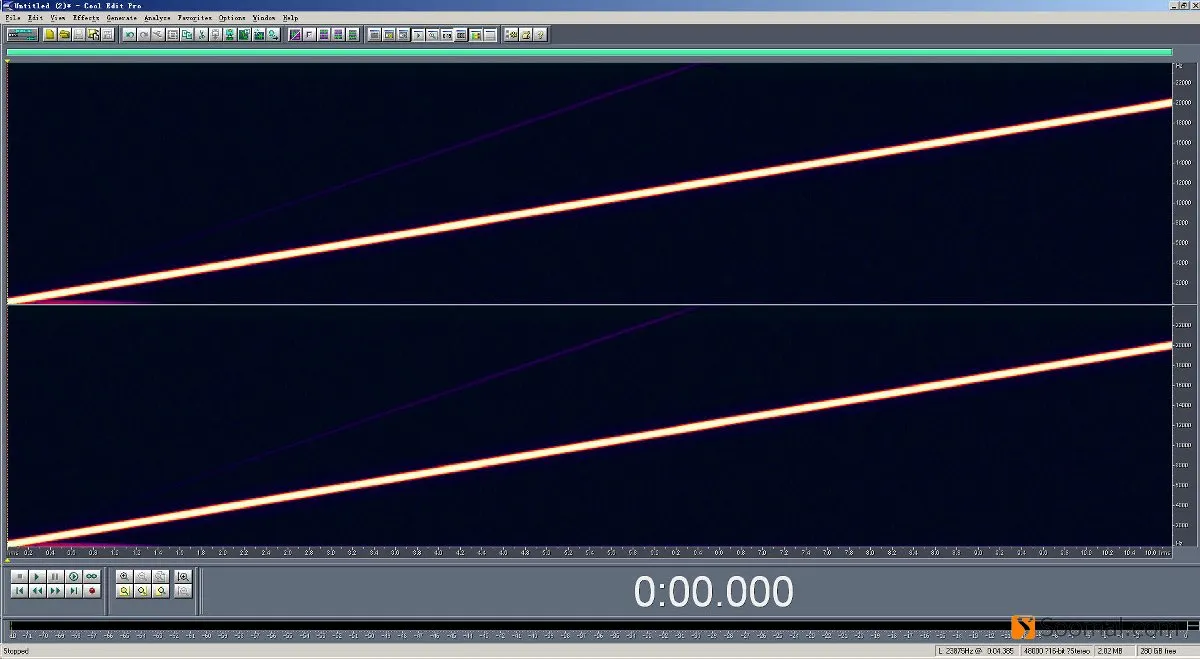Click the bright sweep line in the bottom channel

click(590, 444)
